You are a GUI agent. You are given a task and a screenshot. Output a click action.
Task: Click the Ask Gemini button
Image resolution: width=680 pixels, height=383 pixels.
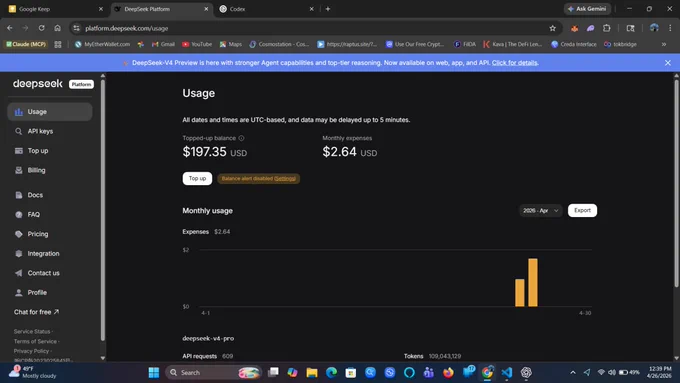coord(588,9)
